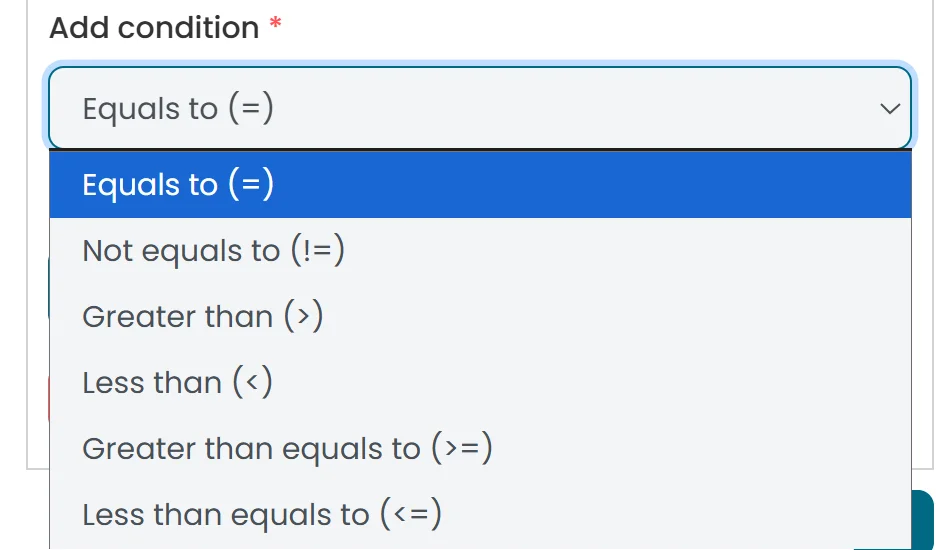The image size is (952, 550).
Task: Choose the strictly greater '>' operator entry
Action: pyautogui.click(x=202, y=316)
